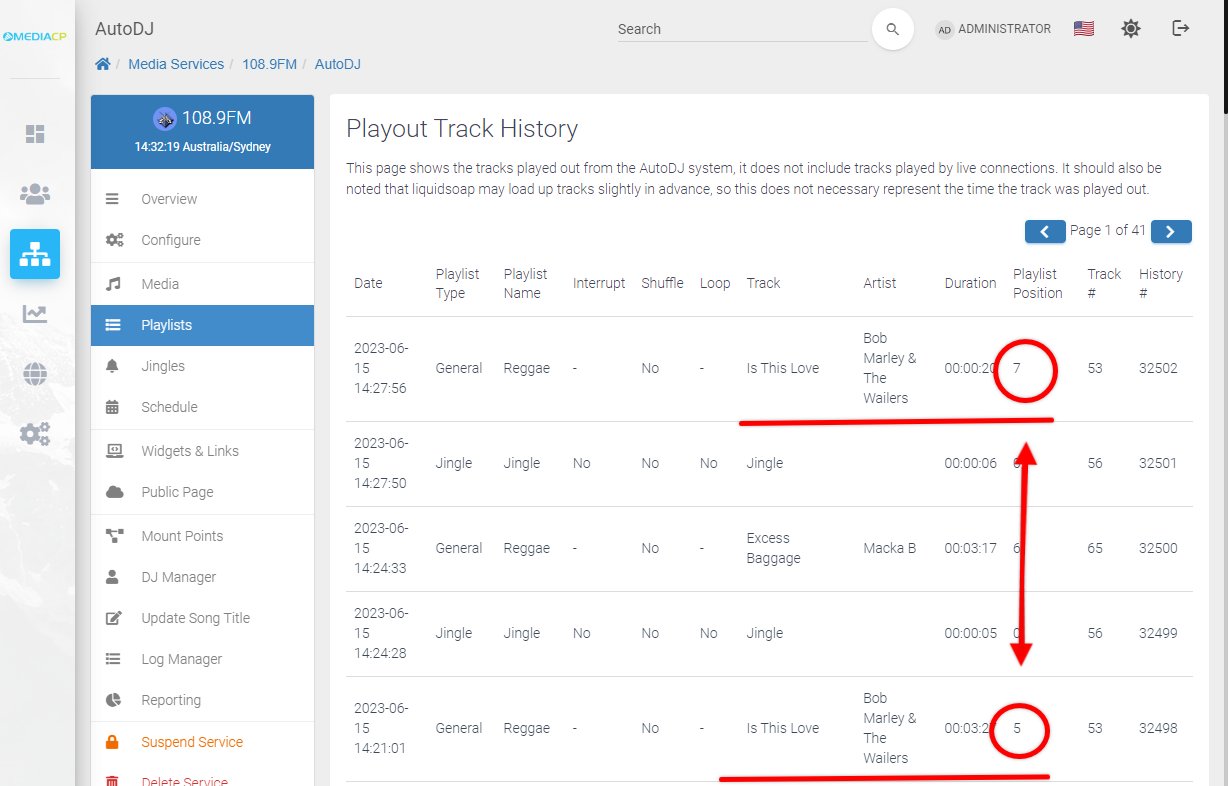Toggle dark mode with the sun icon
Screen dimensions: 1228x786
1130,29
